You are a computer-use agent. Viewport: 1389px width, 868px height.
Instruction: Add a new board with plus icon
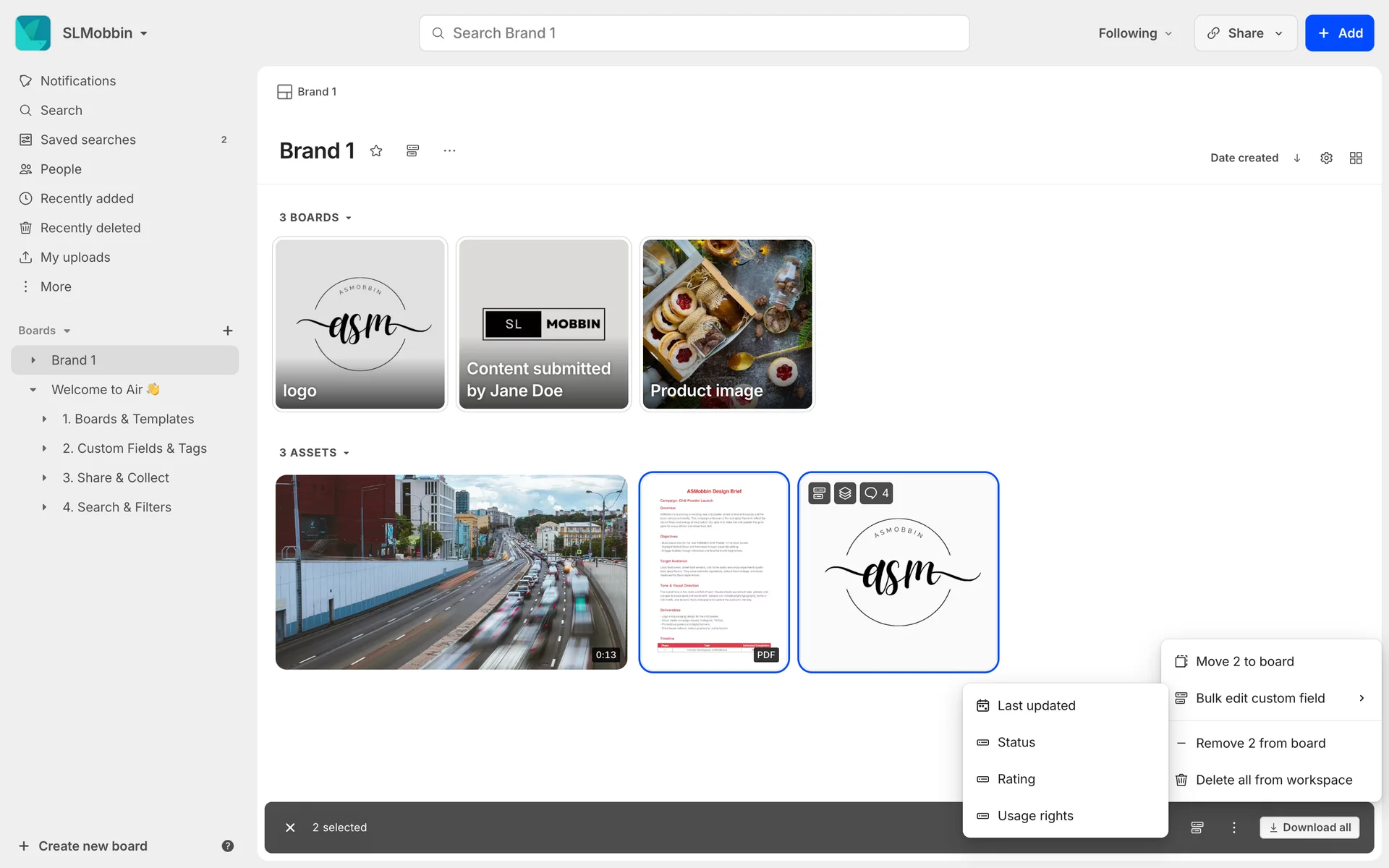tap(227, 331)
